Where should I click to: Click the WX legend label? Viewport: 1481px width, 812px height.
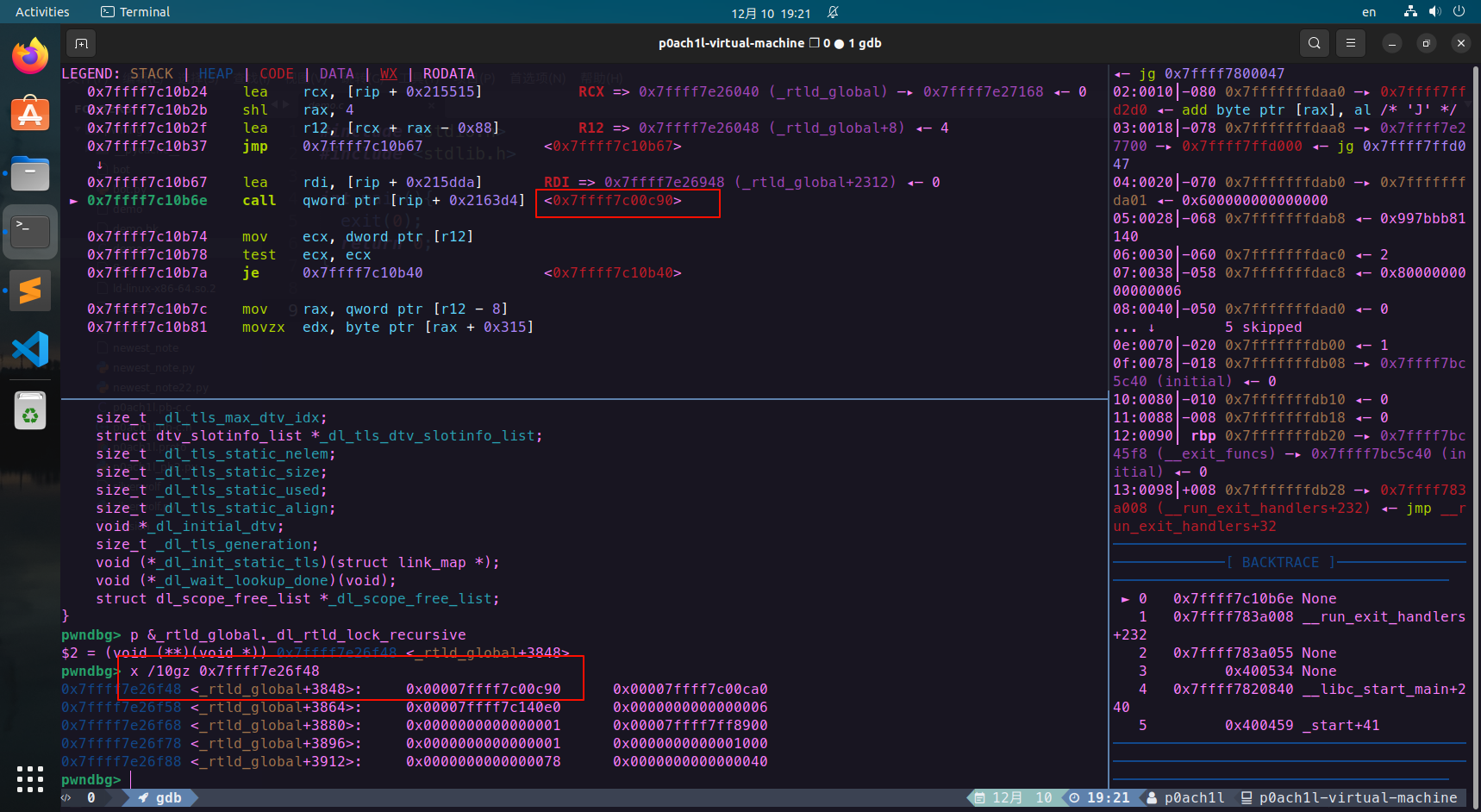(x=389, y=73)
